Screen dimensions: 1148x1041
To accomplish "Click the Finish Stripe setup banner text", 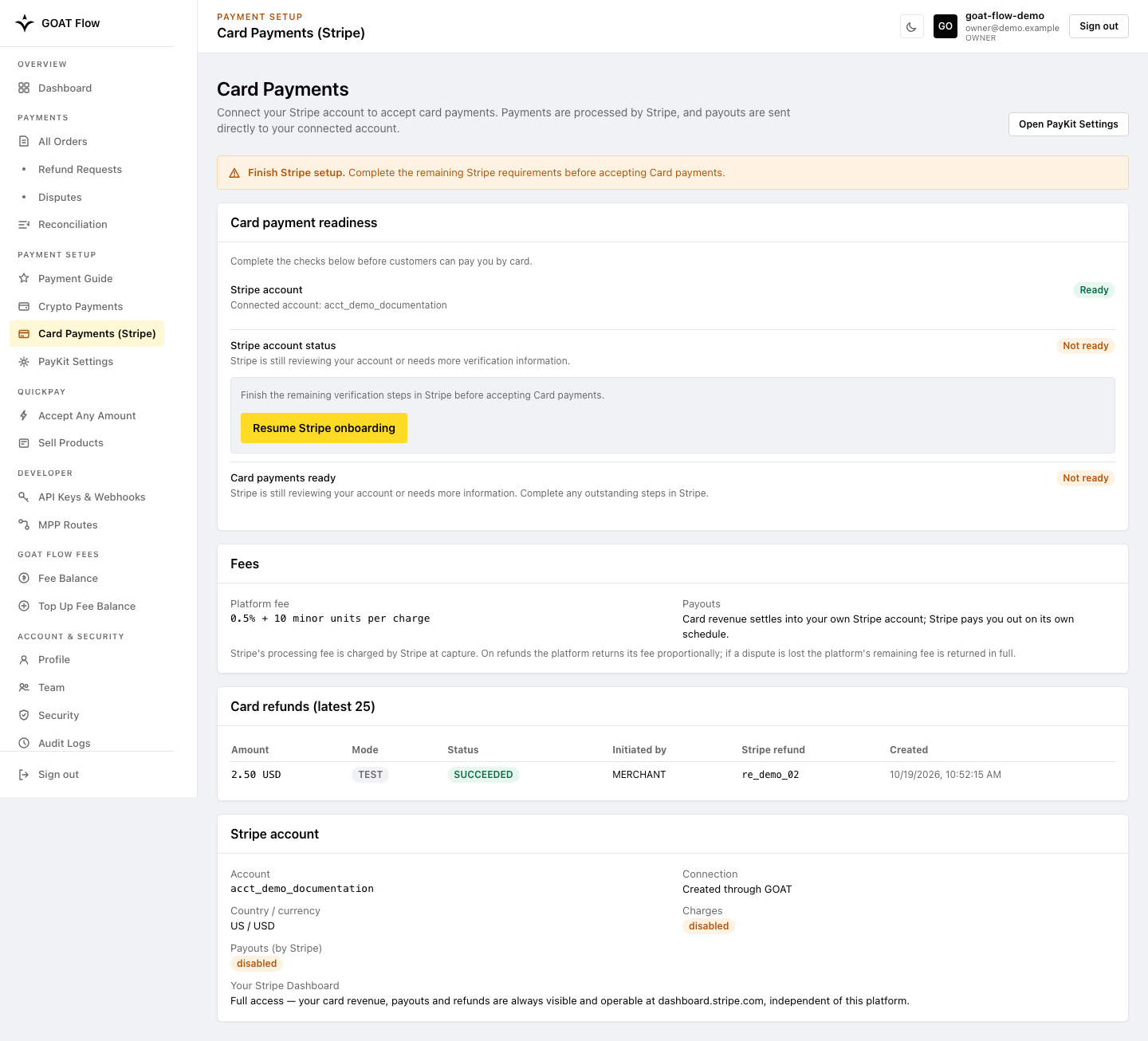I will click(486, 173).
